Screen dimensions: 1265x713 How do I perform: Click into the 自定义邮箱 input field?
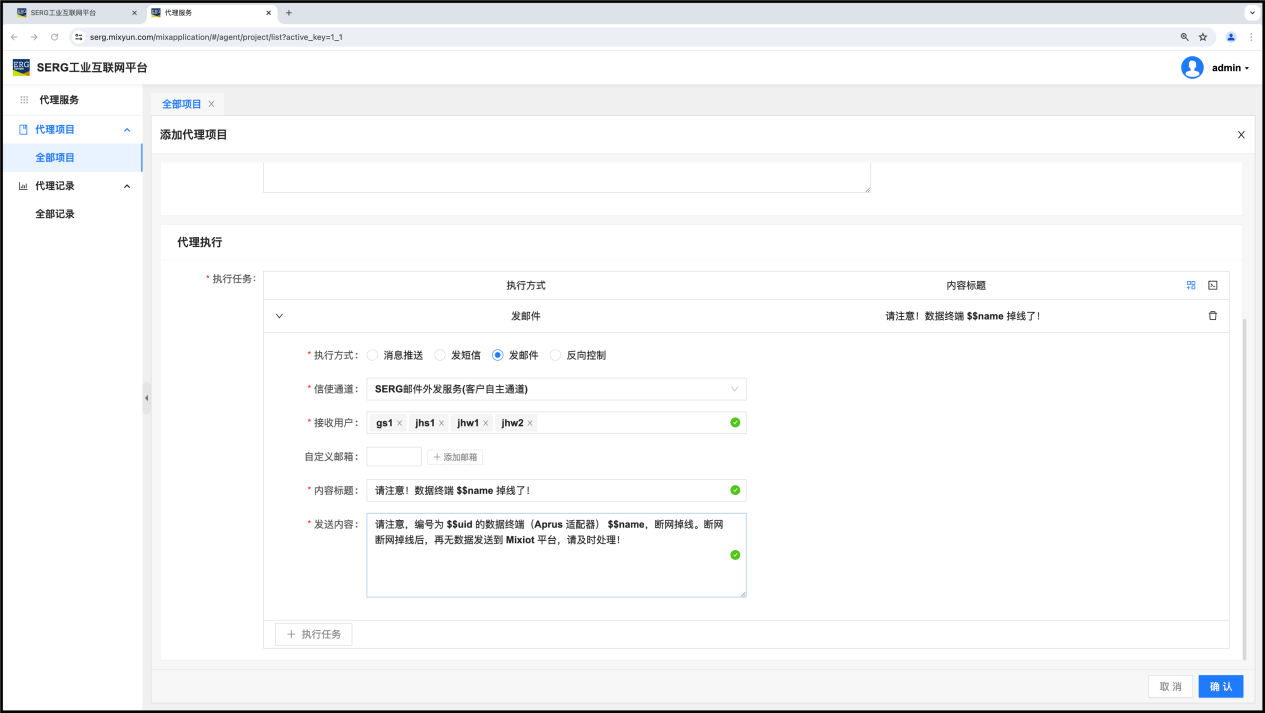point(394,457)
